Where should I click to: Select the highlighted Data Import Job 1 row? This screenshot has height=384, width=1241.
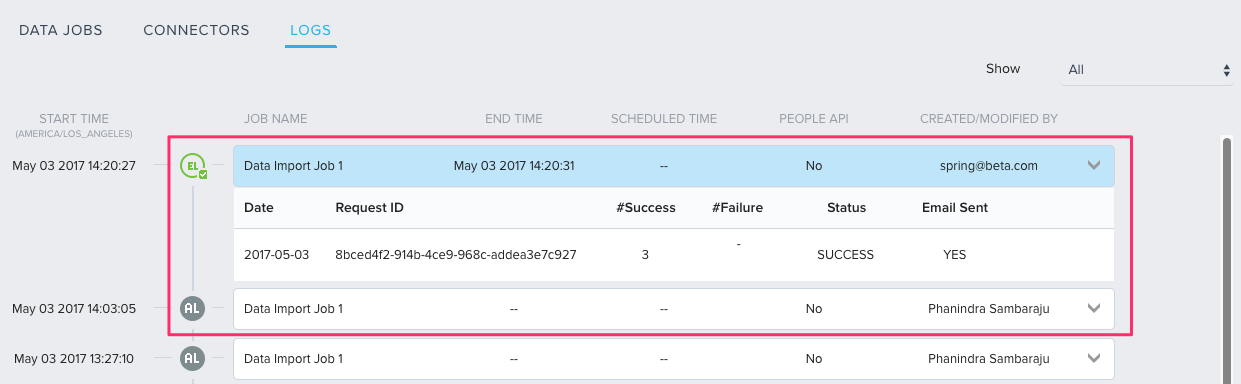pos(673,166)
